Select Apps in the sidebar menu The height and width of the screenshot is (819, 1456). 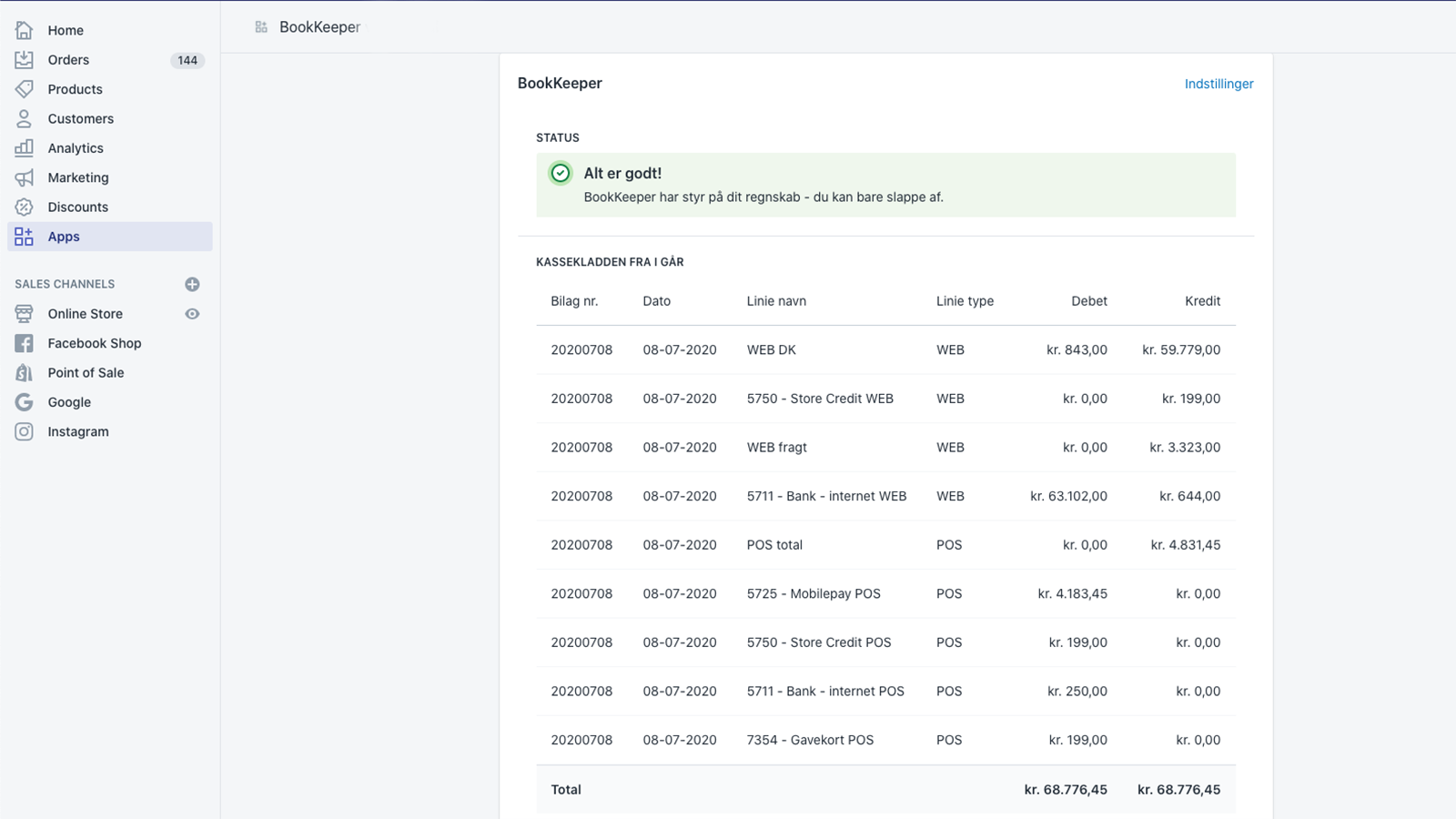point(64,237)
